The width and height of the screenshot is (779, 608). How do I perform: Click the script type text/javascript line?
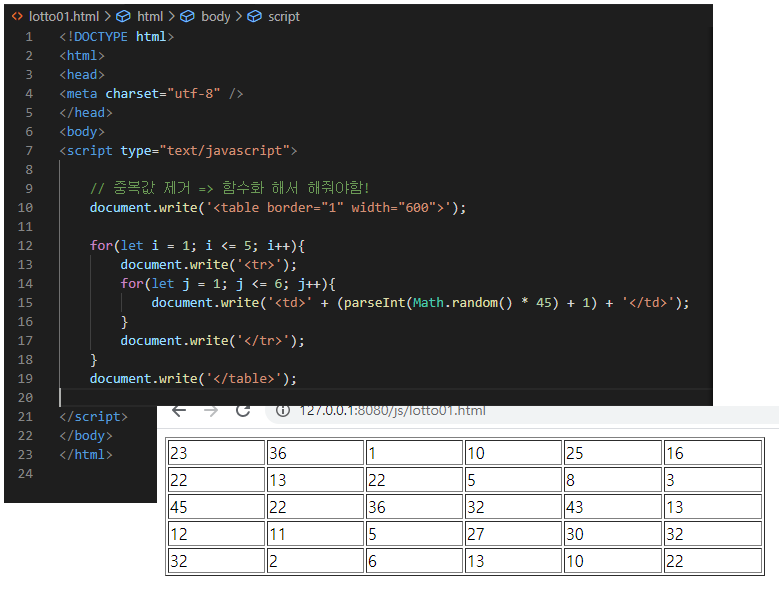point(178,151)
